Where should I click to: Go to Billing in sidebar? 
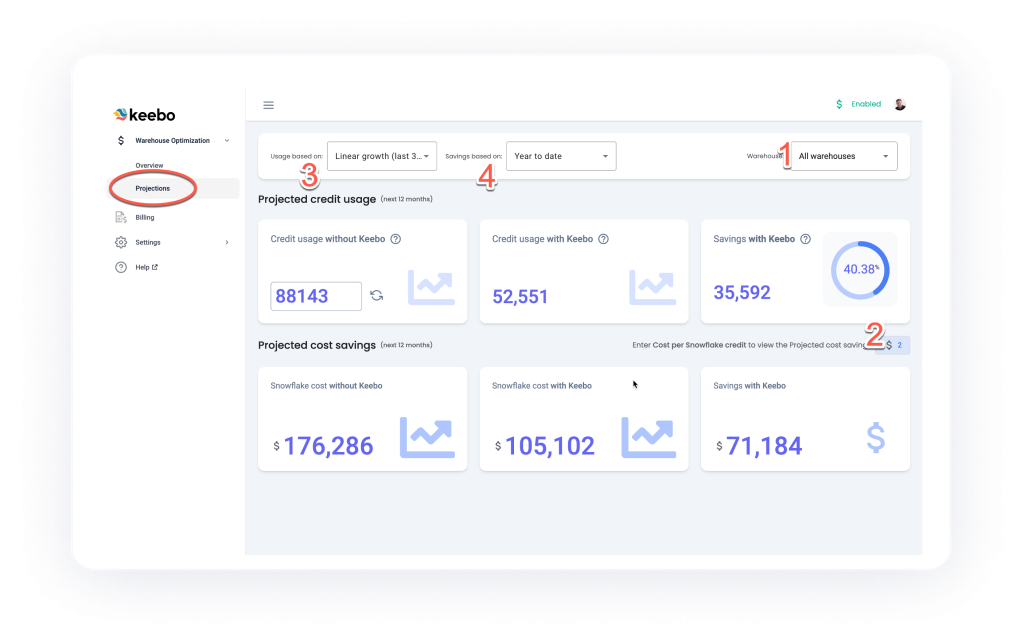pyautogui.click(x=145, y=217)
